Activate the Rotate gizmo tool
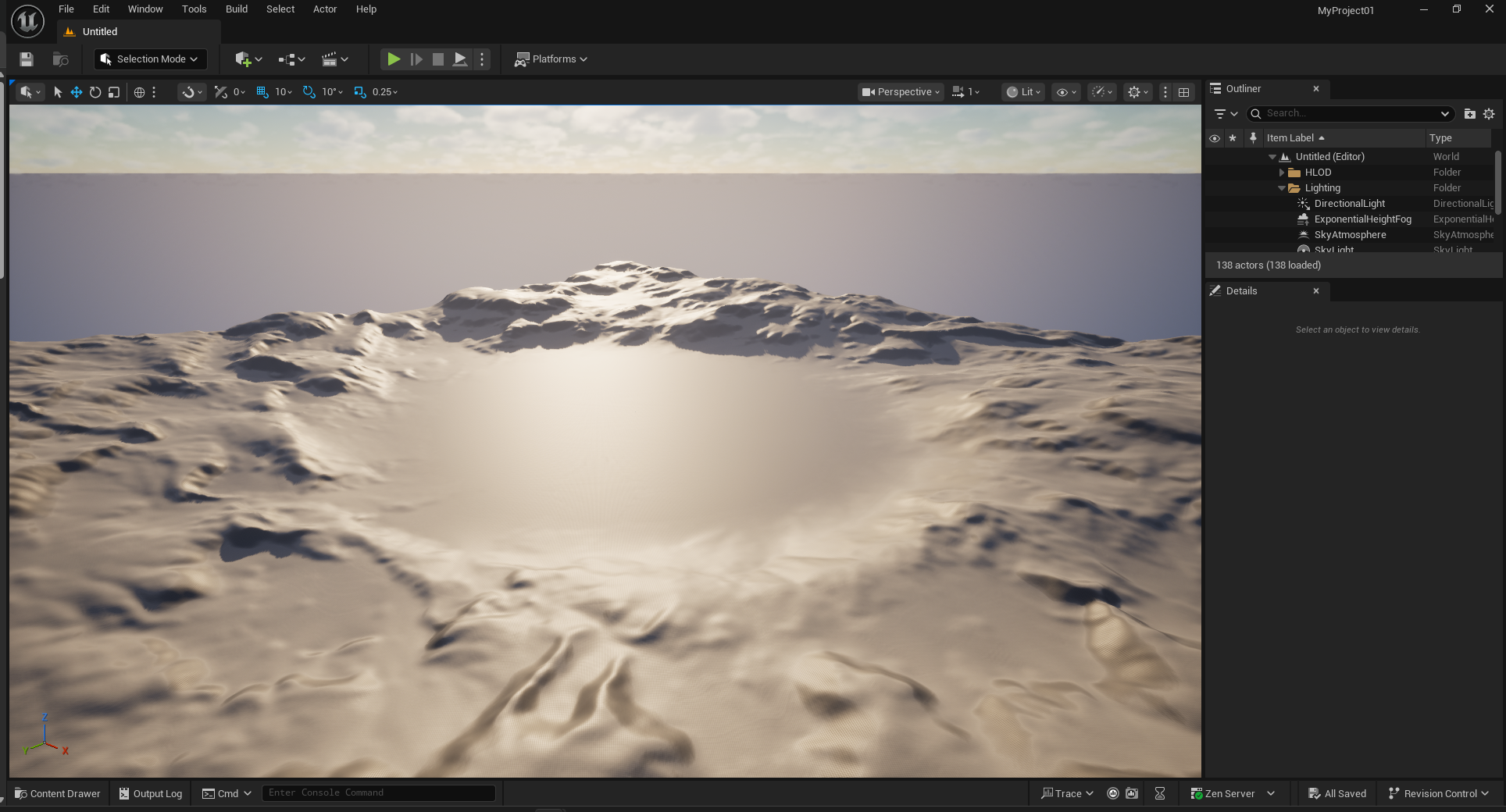The width and height of the screenshot is (1506, 812). [95, 92]
